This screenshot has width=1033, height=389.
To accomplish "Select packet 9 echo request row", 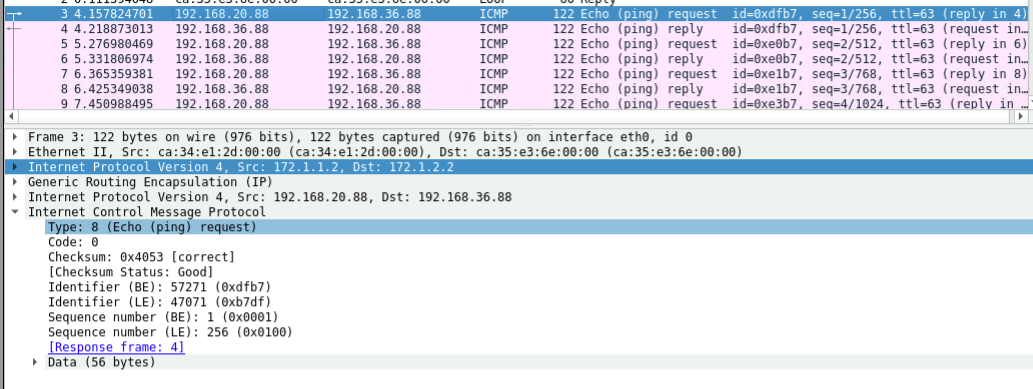I will click(x=516, y=103).
